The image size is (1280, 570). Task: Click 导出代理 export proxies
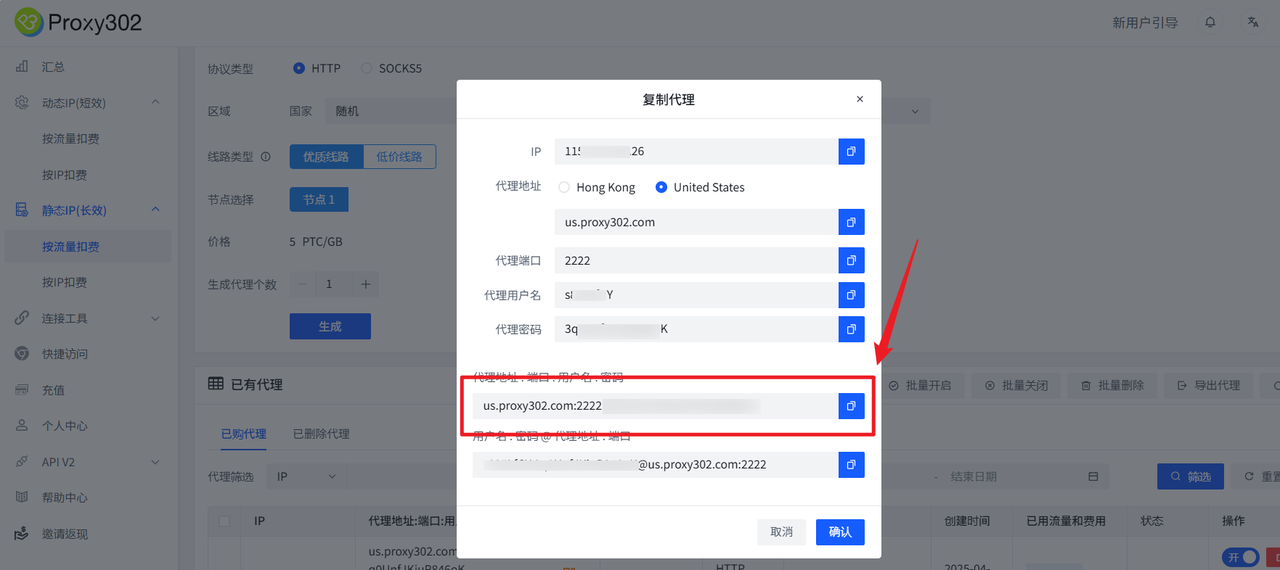click(x=1209, y=385)
